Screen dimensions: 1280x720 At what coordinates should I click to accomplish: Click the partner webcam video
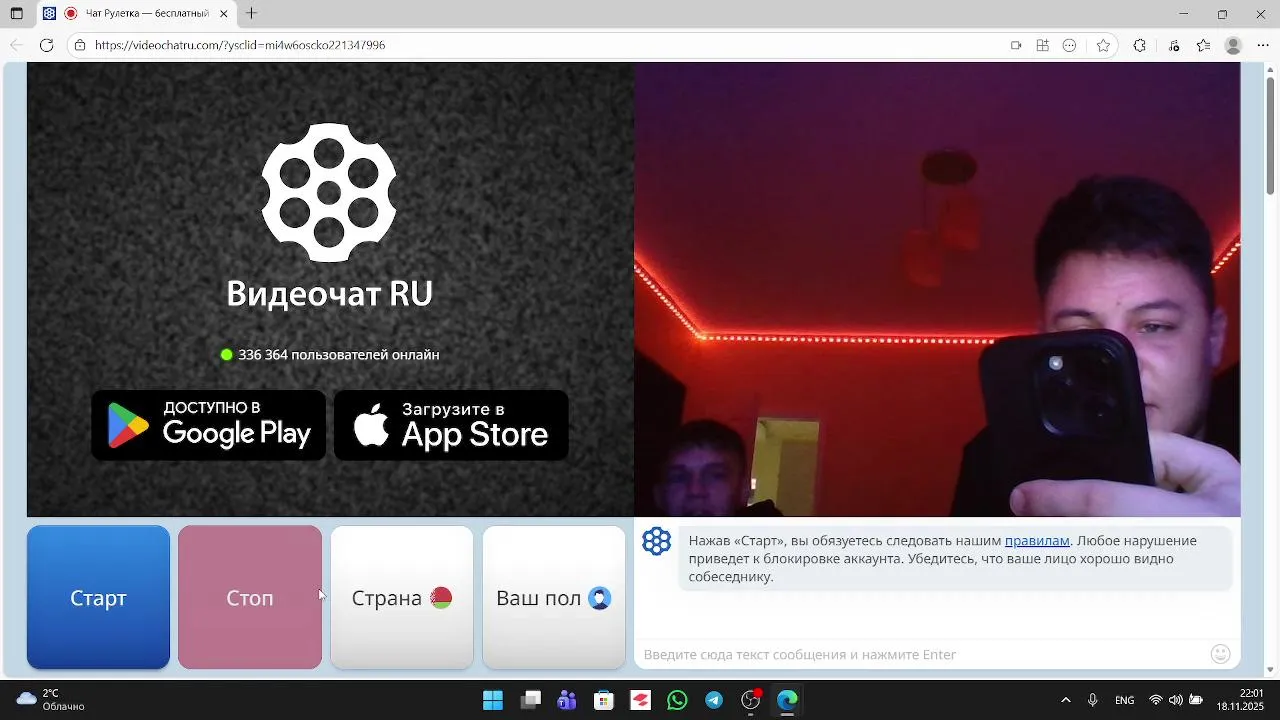[x=937, y=289]
